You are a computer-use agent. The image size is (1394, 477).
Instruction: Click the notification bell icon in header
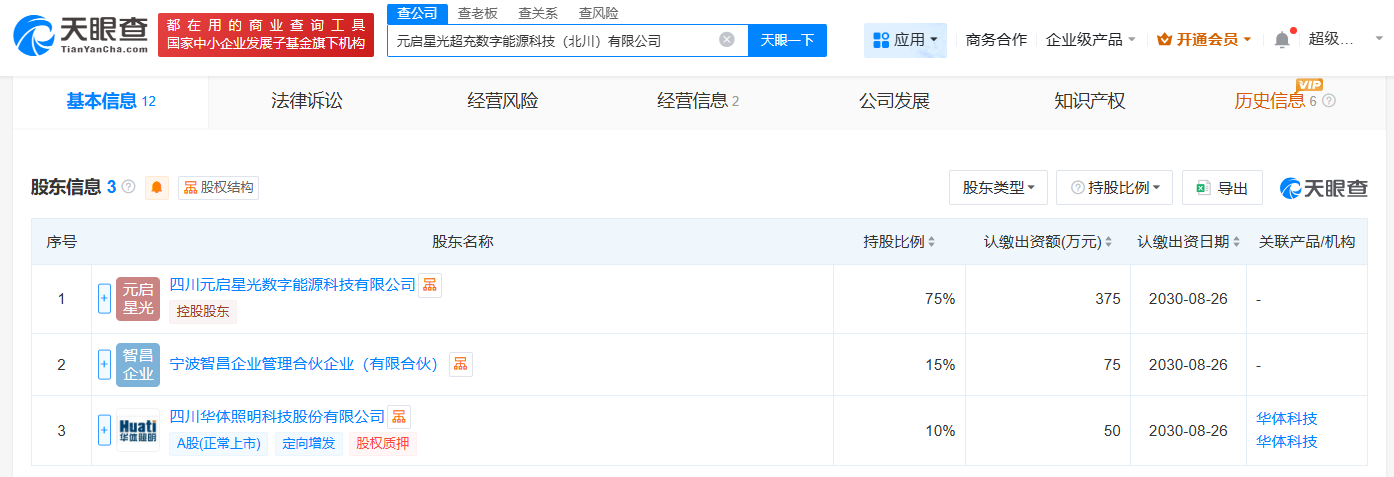coord(1282,40)
